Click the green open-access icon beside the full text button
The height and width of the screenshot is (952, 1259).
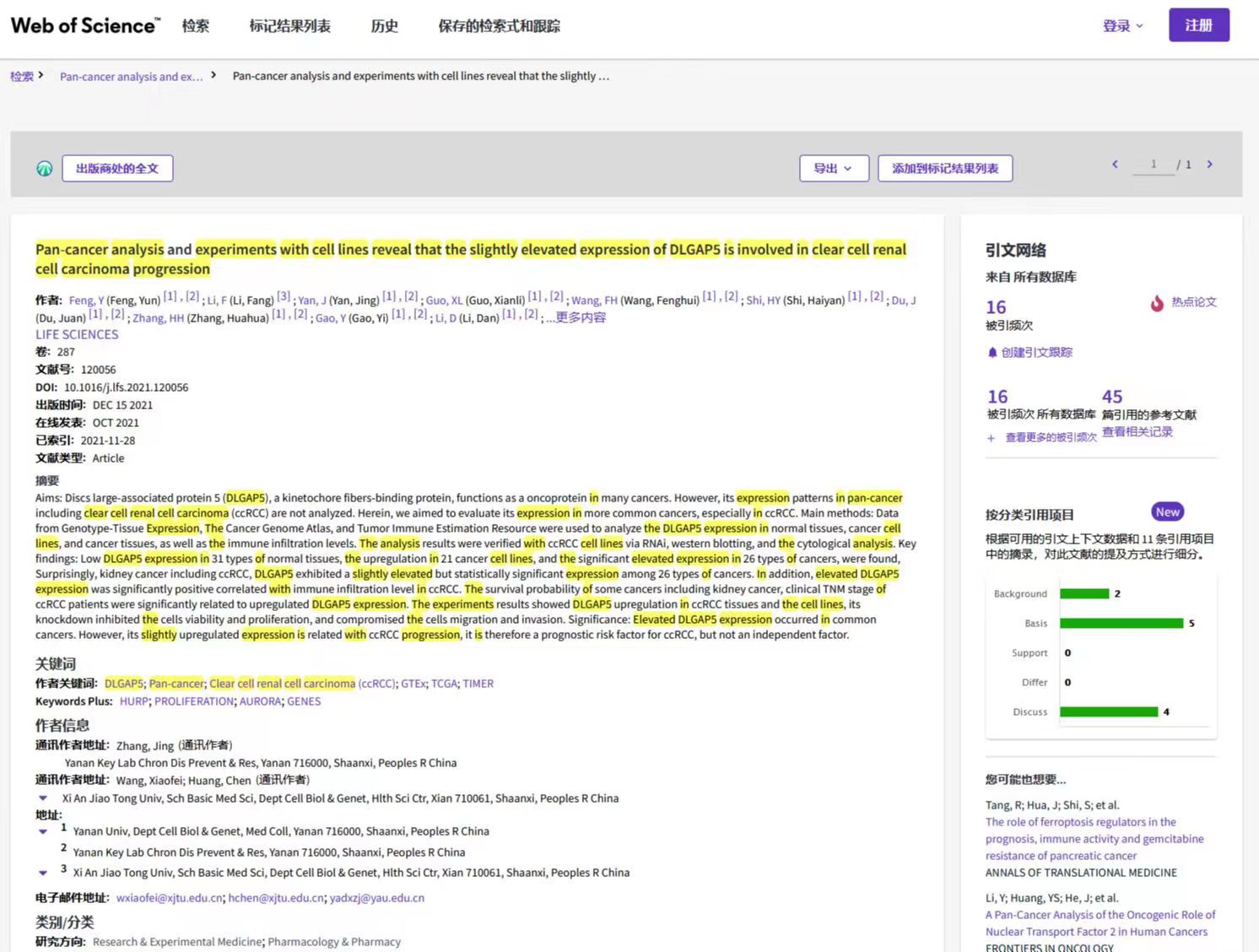(45, 169)
